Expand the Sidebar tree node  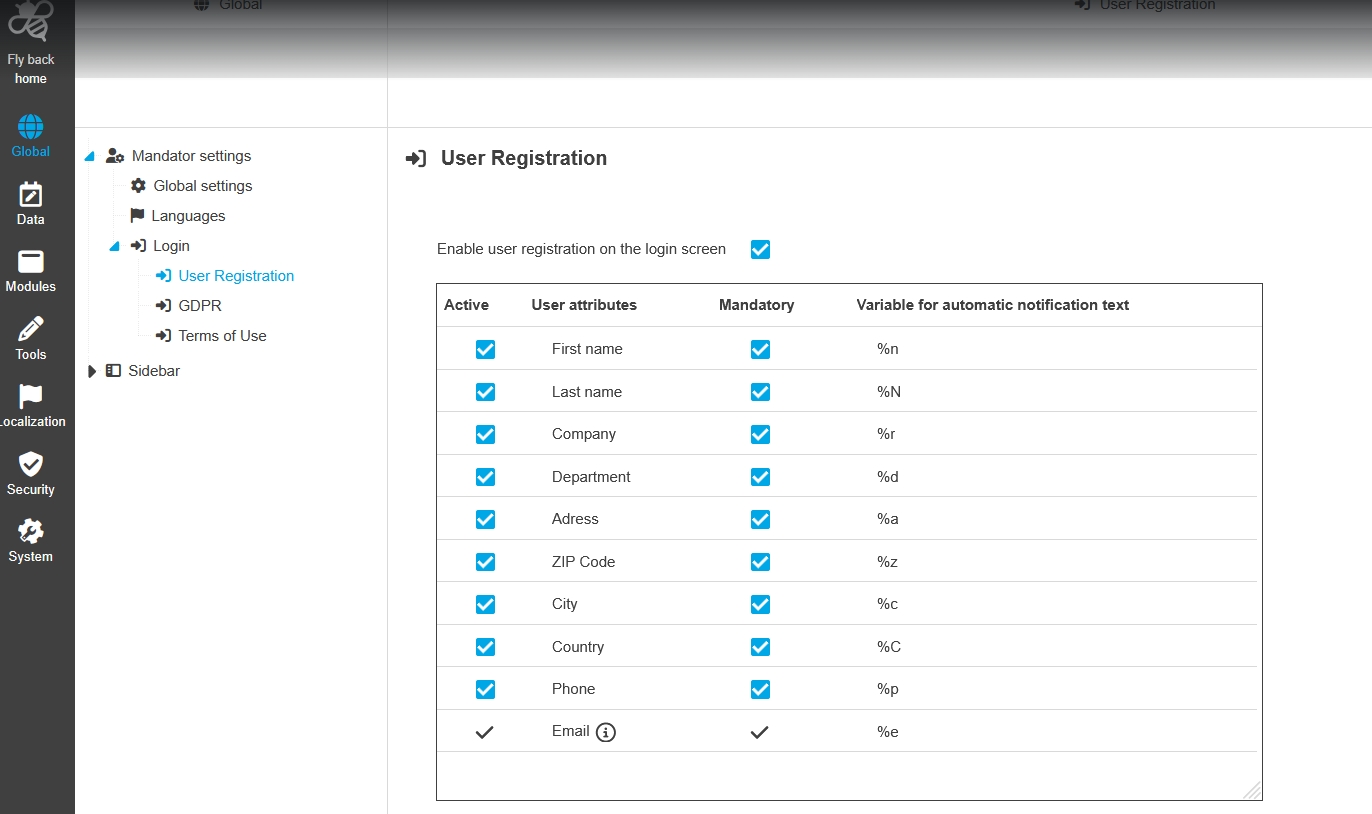92,371
